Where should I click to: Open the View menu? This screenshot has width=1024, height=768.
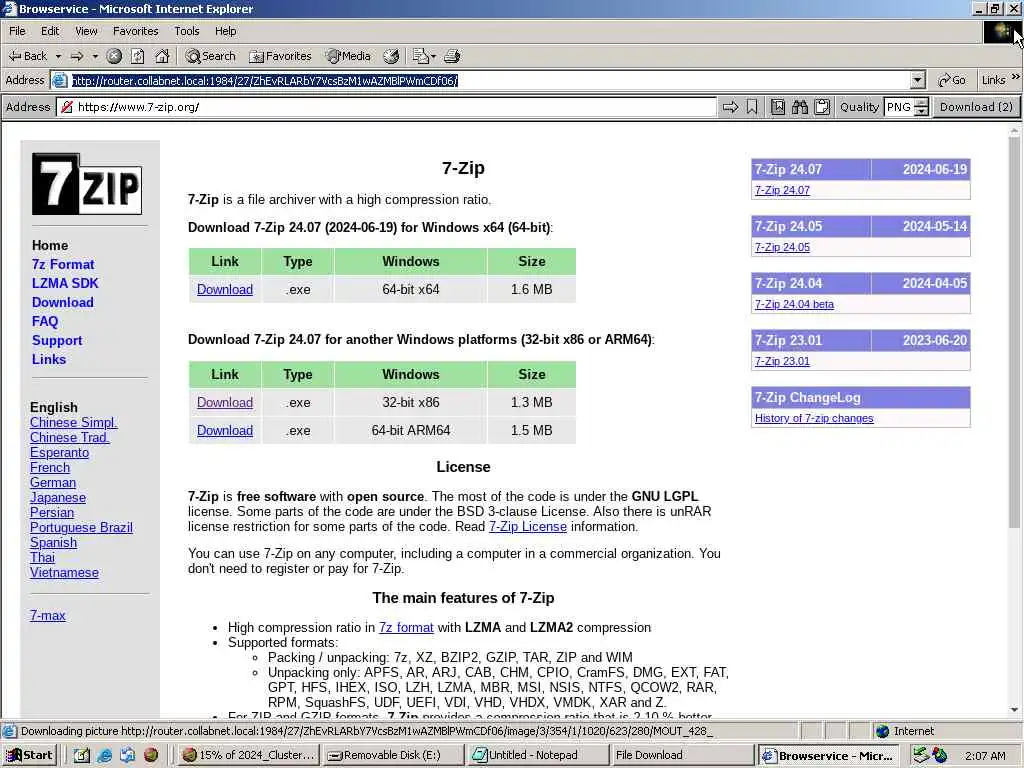click(86, 31)
